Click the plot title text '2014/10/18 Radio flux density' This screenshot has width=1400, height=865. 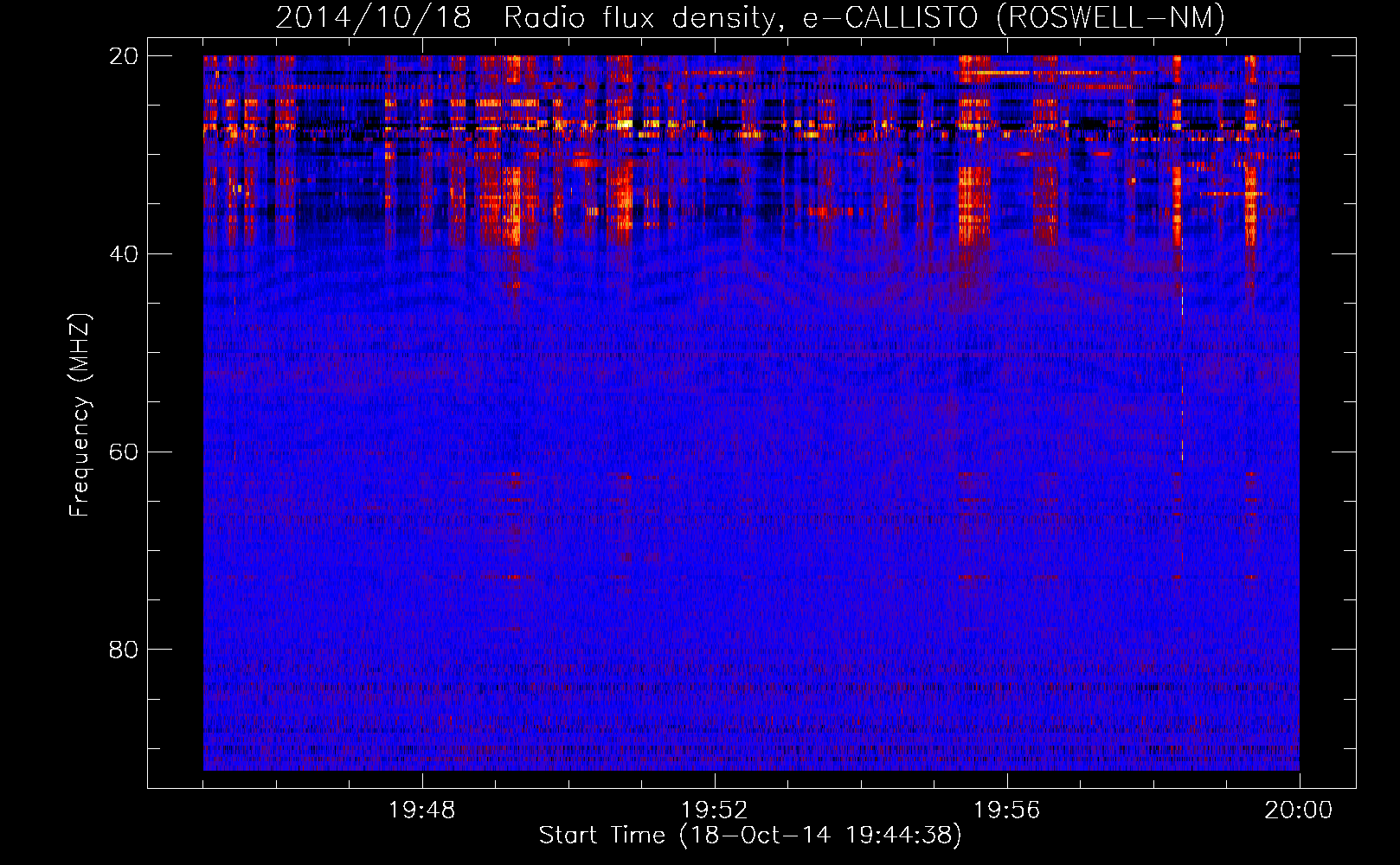pos(530,18)
